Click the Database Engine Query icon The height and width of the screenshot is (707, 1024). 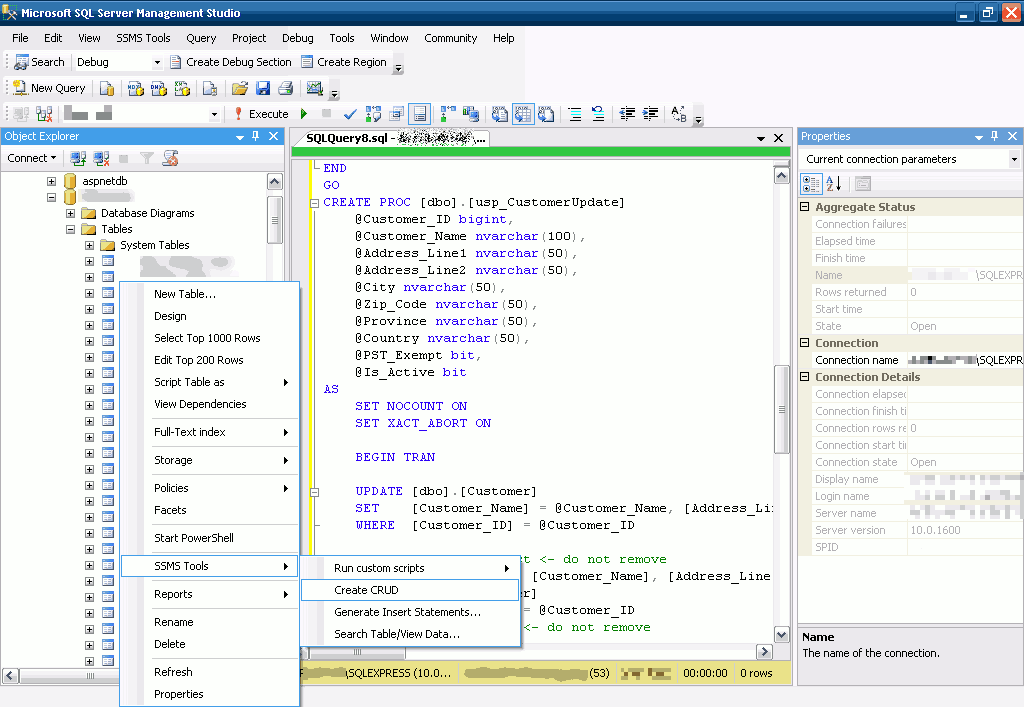(x=107, y=88)
